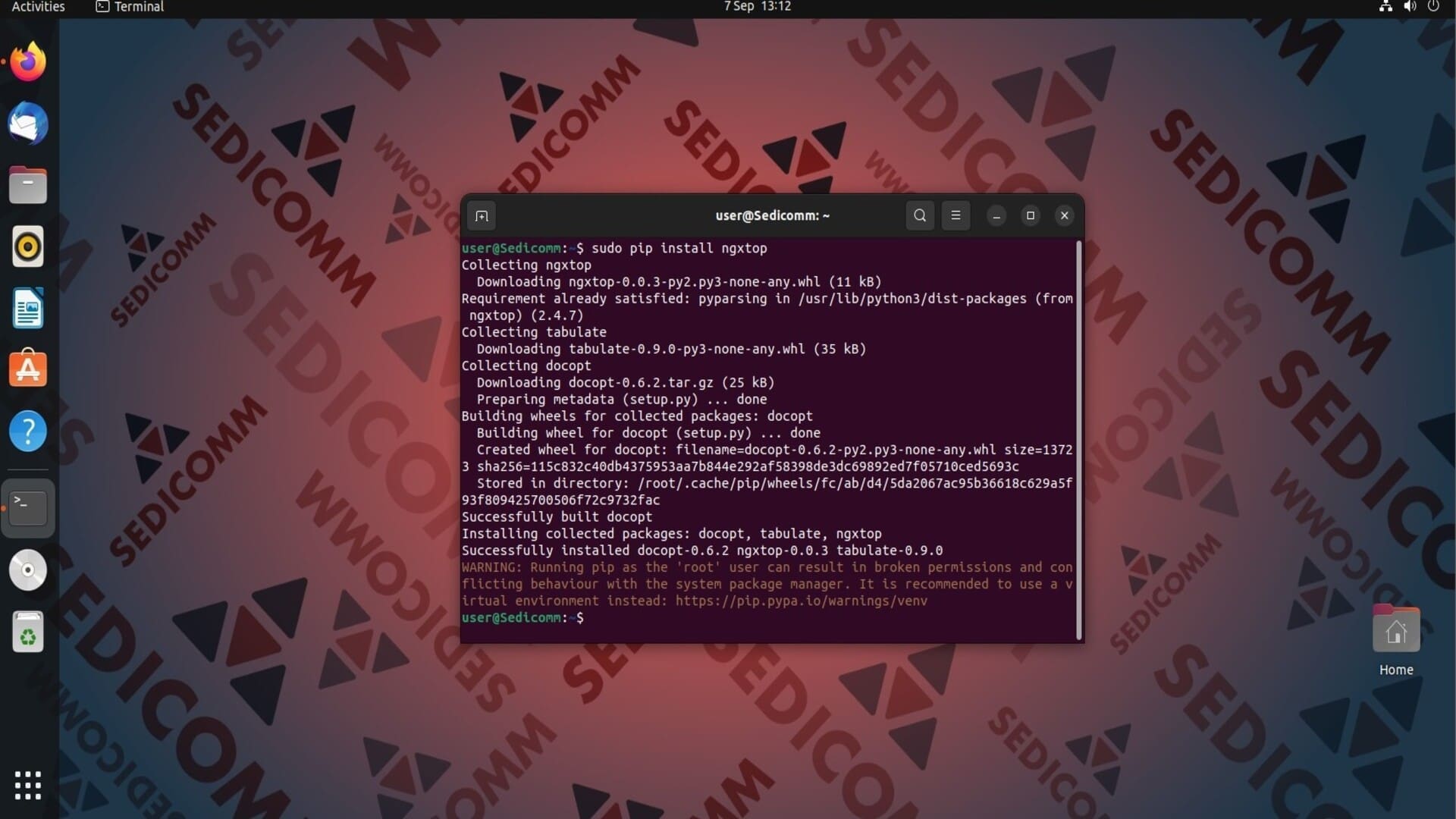Click the 'Successfully built docopt' line
The image size is (1456, 819).
[x=557, y=516]
